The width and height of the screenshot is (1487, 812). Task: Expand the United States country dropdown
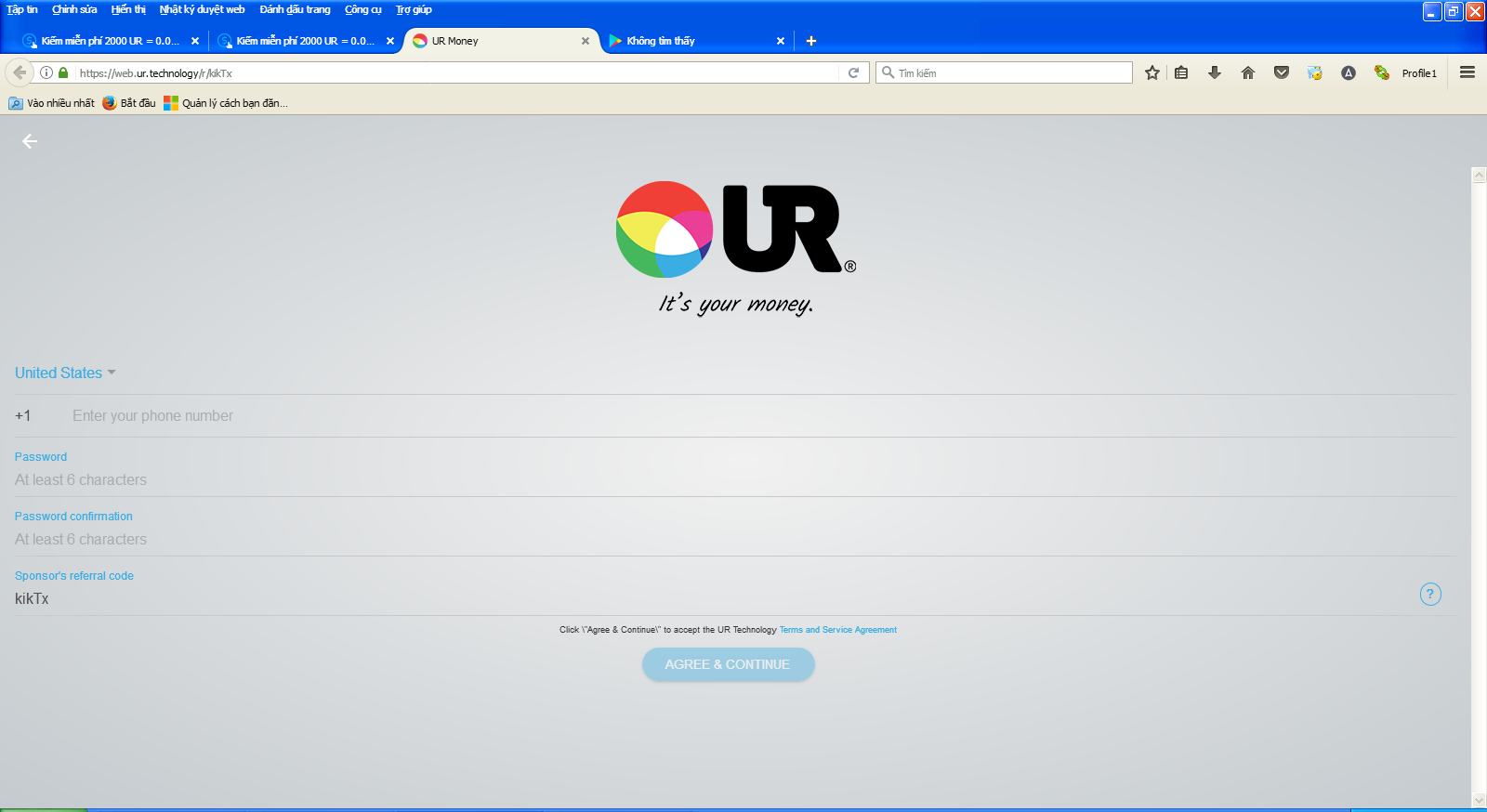tap(65, 373)
